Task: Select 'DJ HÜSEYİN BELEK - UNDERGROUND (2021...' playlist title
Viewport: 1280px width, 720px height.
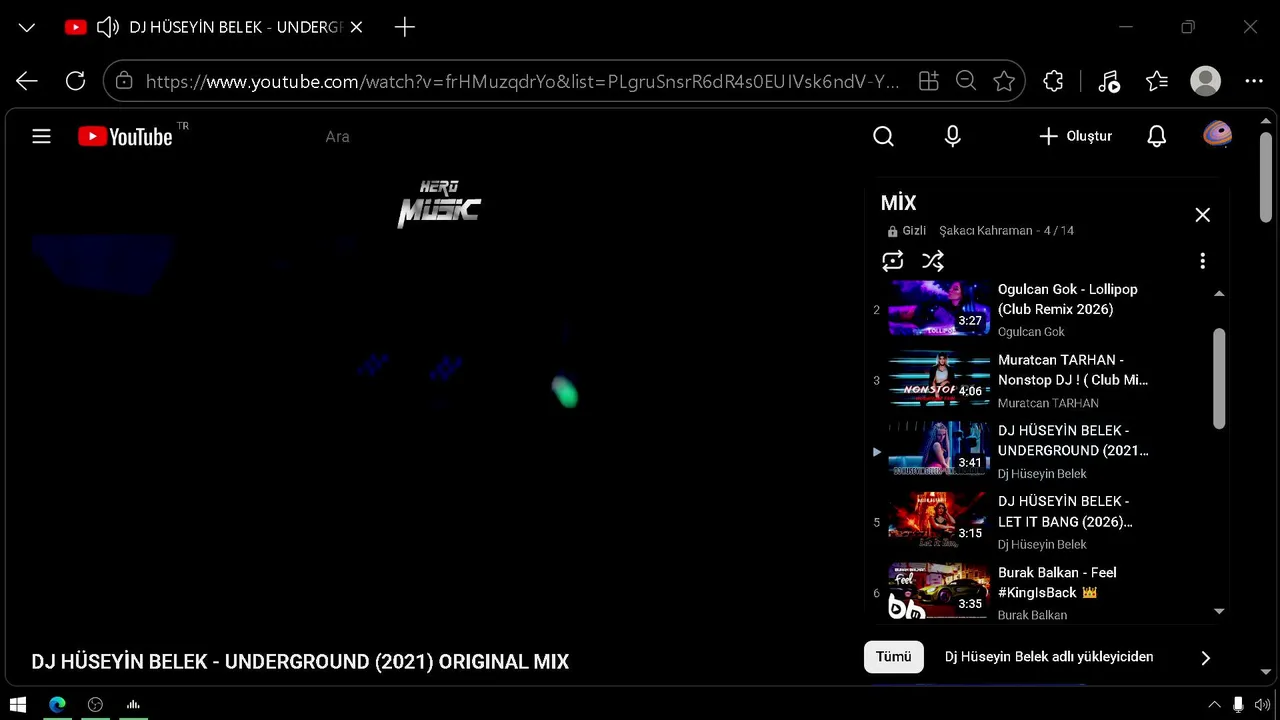Action: tap(1073, 440)
